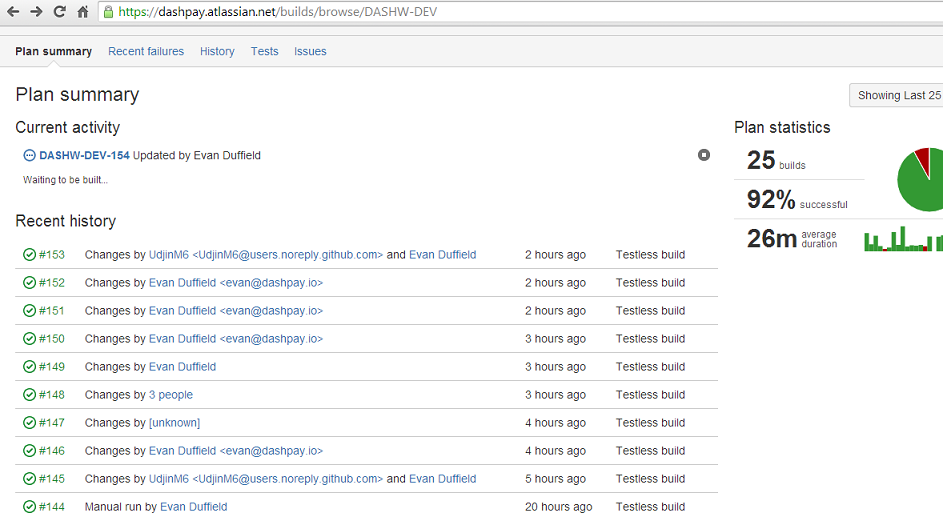Click Evan Duffield link in build #144 manual run
The width and height of the screenshot is (943, 517).
click(194, 507)
